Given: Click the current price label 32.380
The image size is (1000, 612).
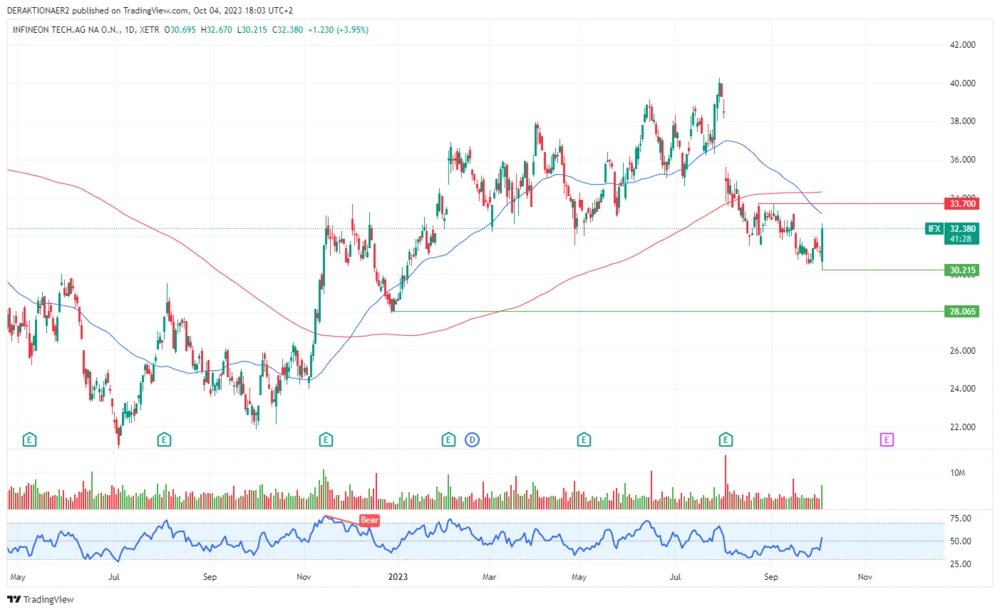Looking at the screenshot, I should [962, 229].
